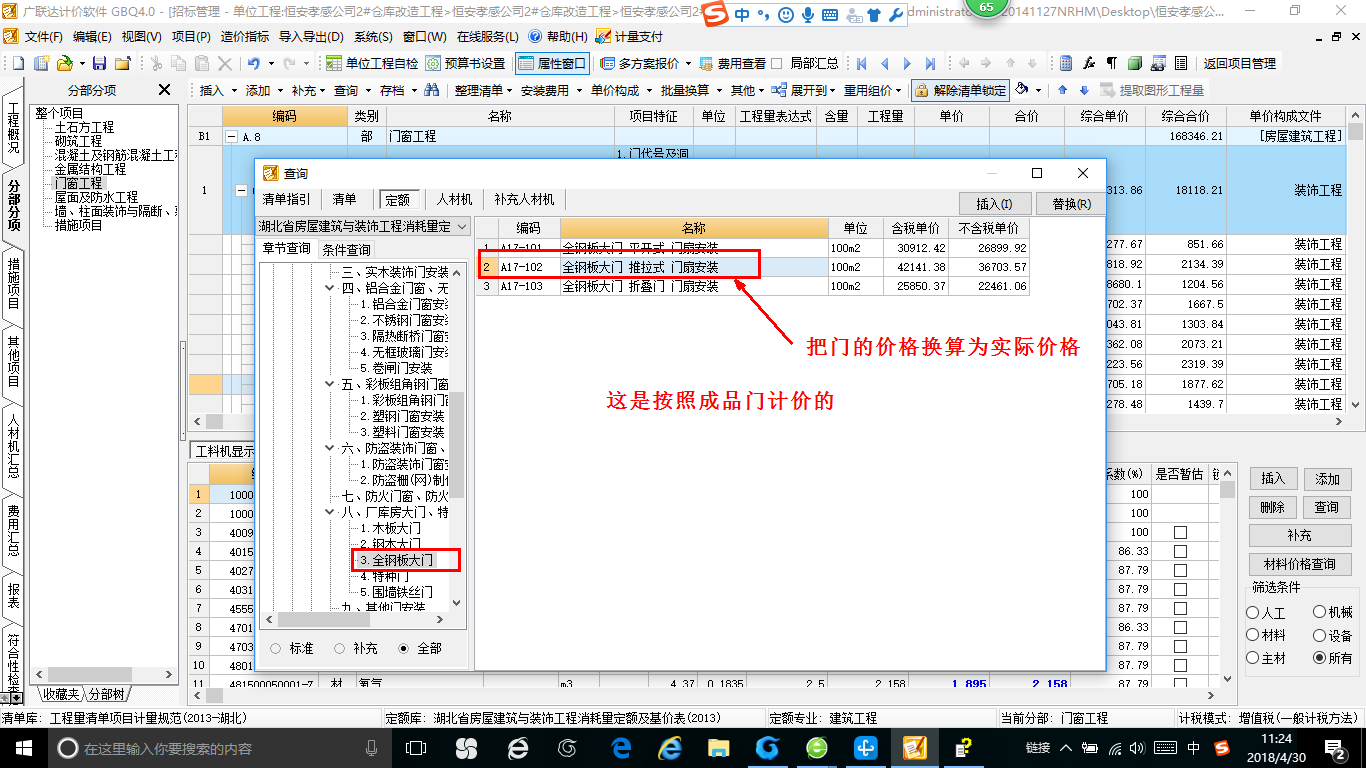
Task: Collapse 八、厂库房大门 tree node
Action: point(332,512)
